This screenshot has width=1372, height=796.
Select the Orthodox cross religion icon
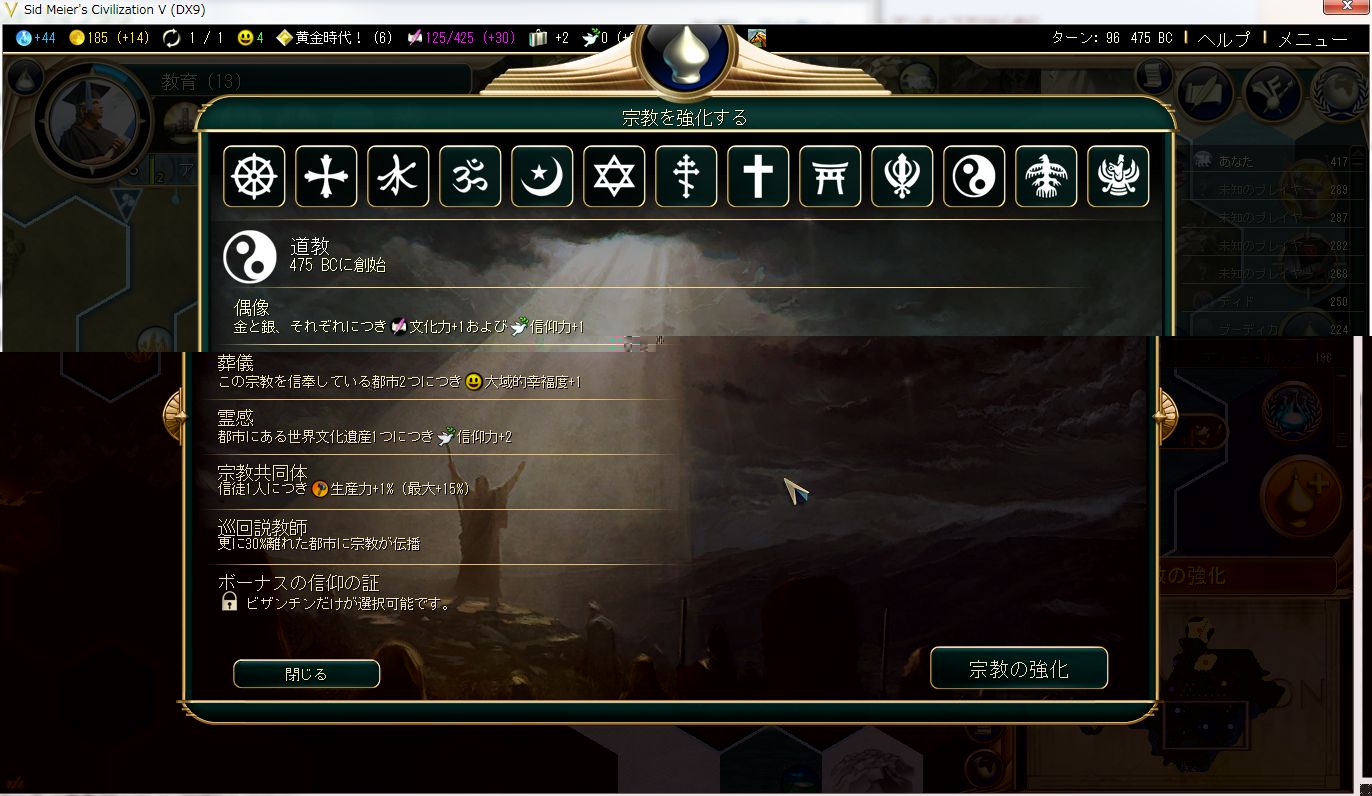686,177
